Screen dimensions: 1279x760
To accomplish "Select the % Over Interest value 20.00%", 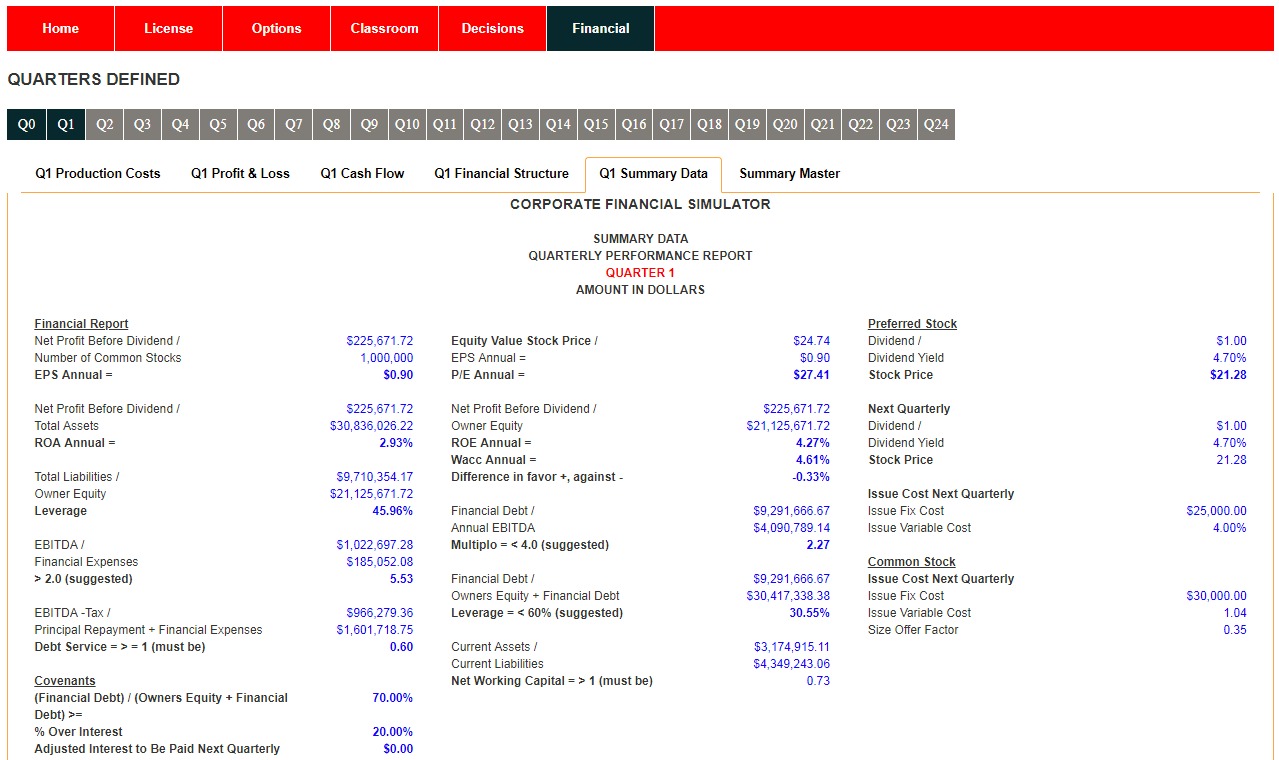I will click(393, 732).
